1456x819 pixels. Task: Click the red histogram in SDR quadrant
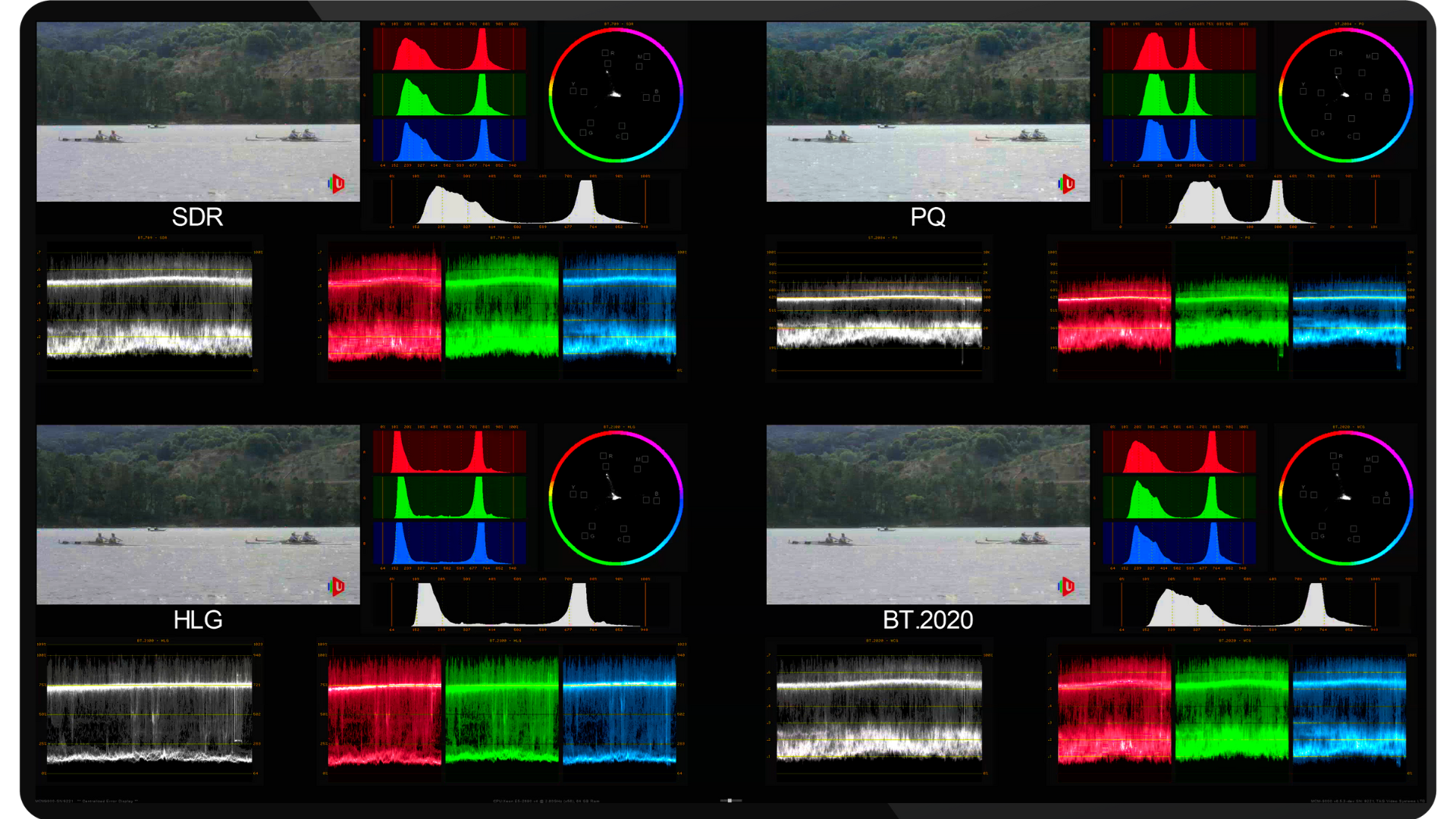tap(450, 50)
